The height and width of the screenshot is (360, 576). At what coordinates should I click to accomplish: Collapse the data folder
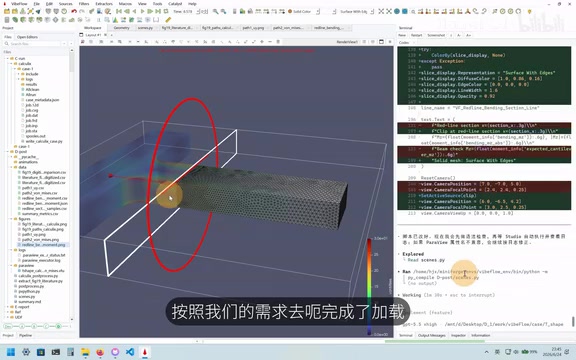coord(12,167)
